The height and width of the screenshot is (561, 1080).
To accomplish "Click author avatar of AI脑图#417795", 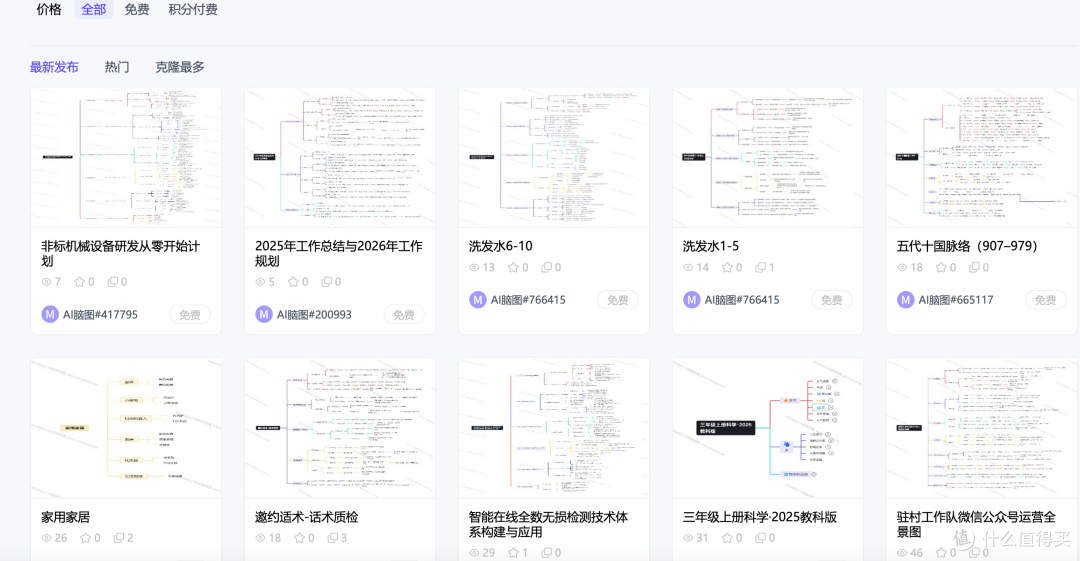I will click(50, 314).
